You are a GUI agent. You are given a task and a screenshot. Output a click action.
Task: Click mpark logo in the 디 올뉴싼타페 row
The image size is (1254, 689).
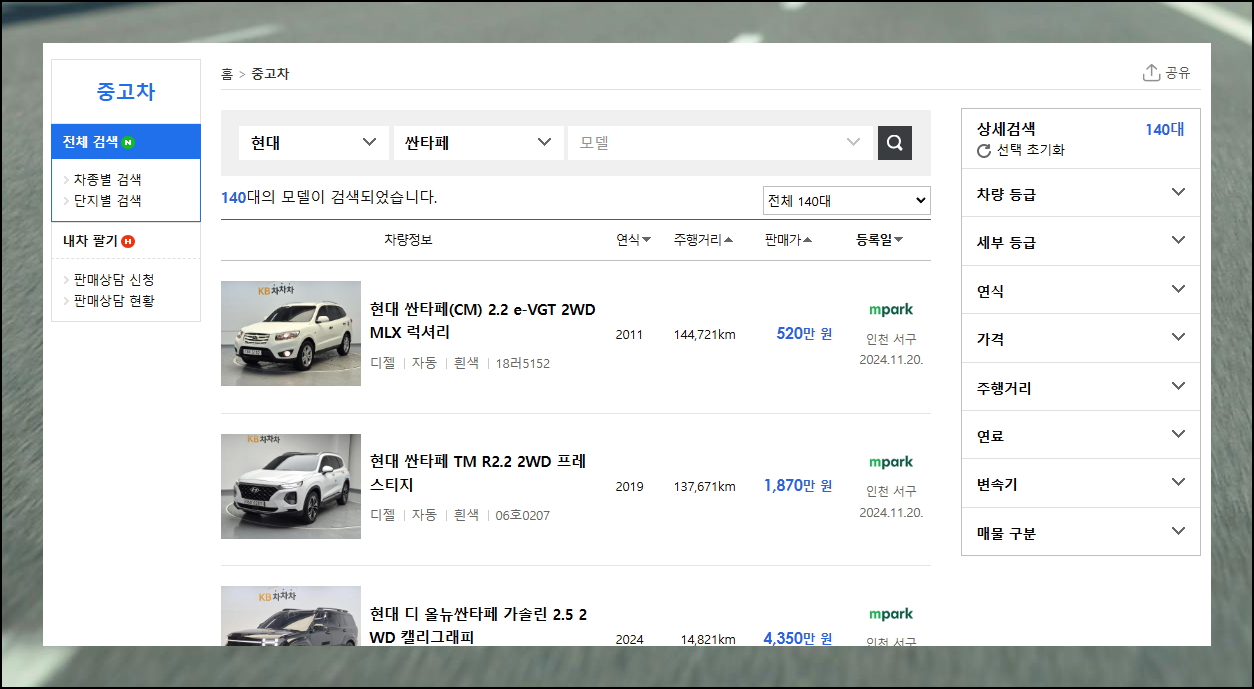point(891,614)
